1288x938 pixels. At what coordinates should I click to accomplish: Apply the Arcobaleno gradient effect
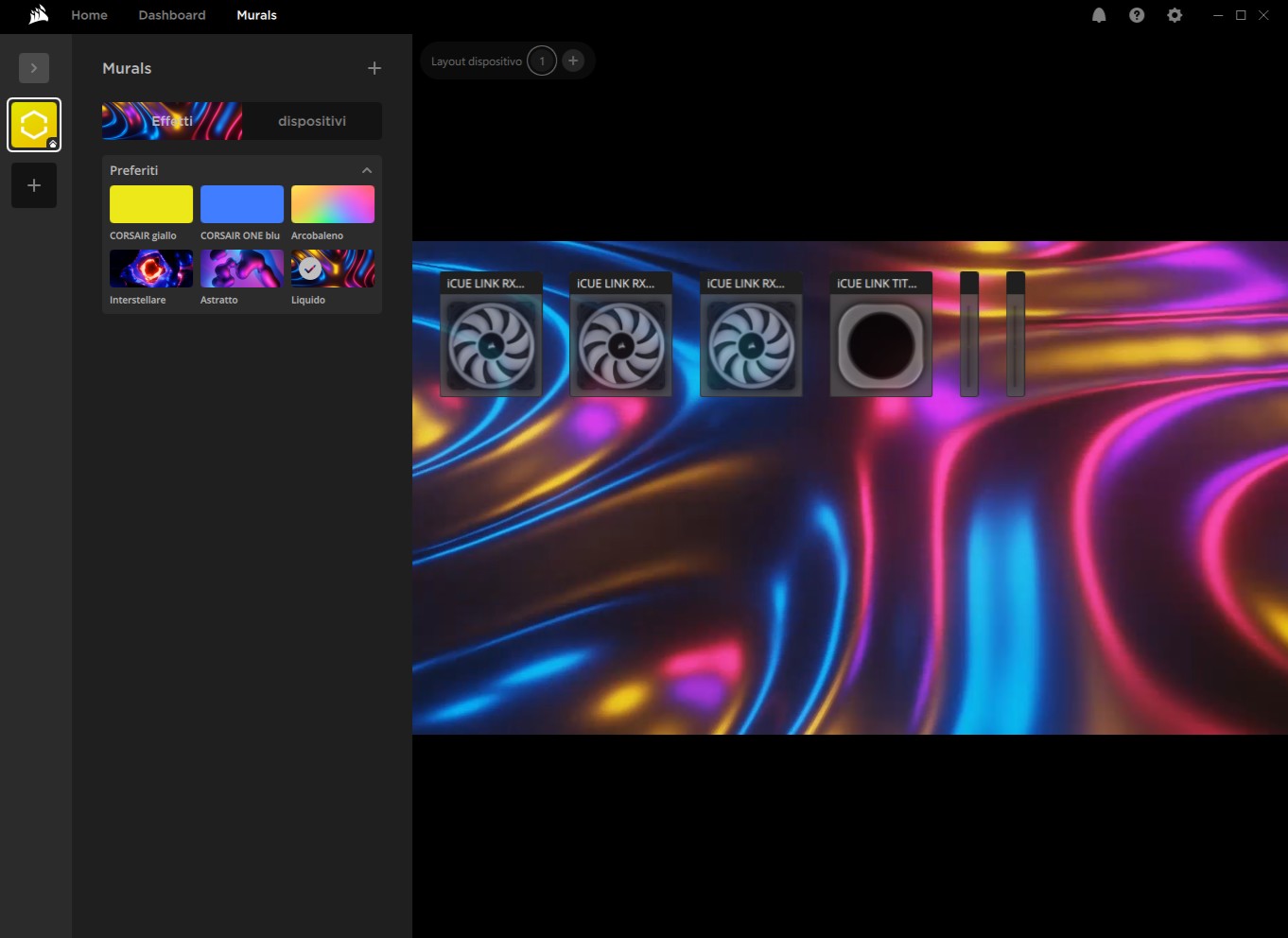click(333, 204)
